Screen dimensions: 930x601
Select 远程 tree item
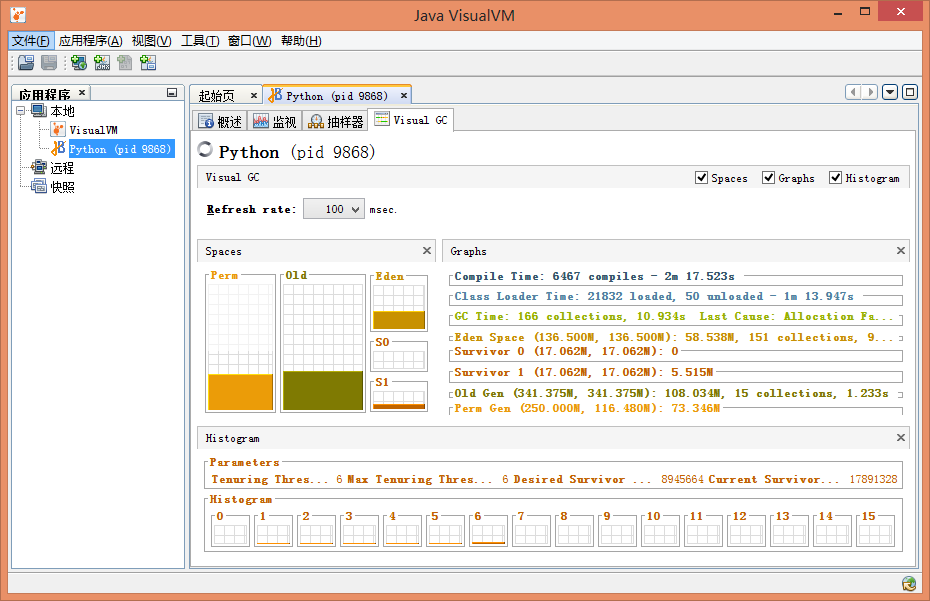[x=62, y=168]
